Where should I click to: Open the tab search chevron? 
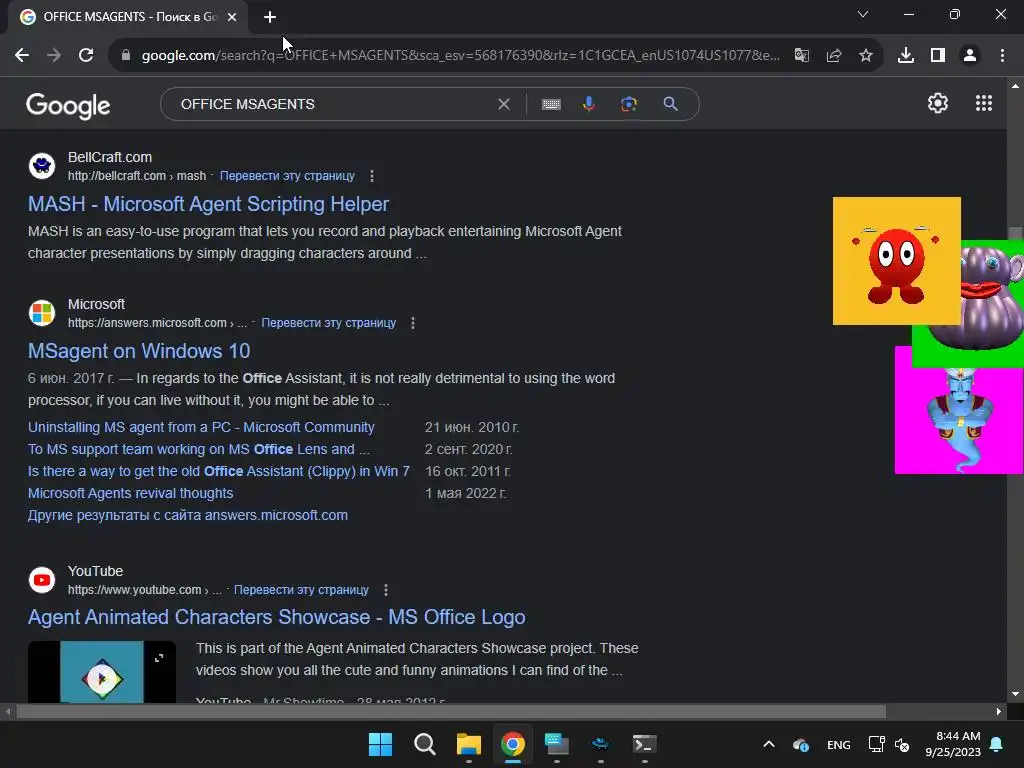pyautogui.click(x=863, y=14)
